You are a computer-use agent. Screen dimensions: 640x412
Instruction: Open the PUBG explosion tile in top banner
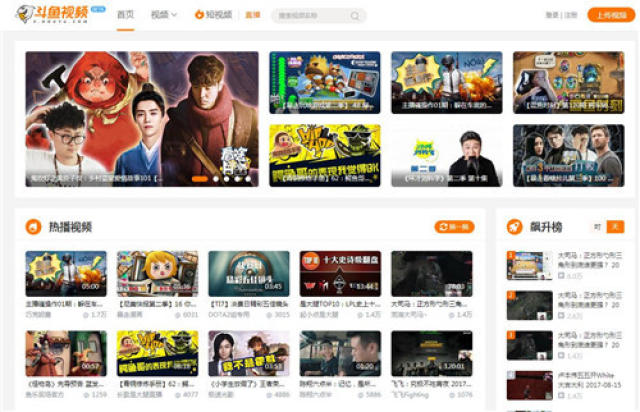click(447, 82)
